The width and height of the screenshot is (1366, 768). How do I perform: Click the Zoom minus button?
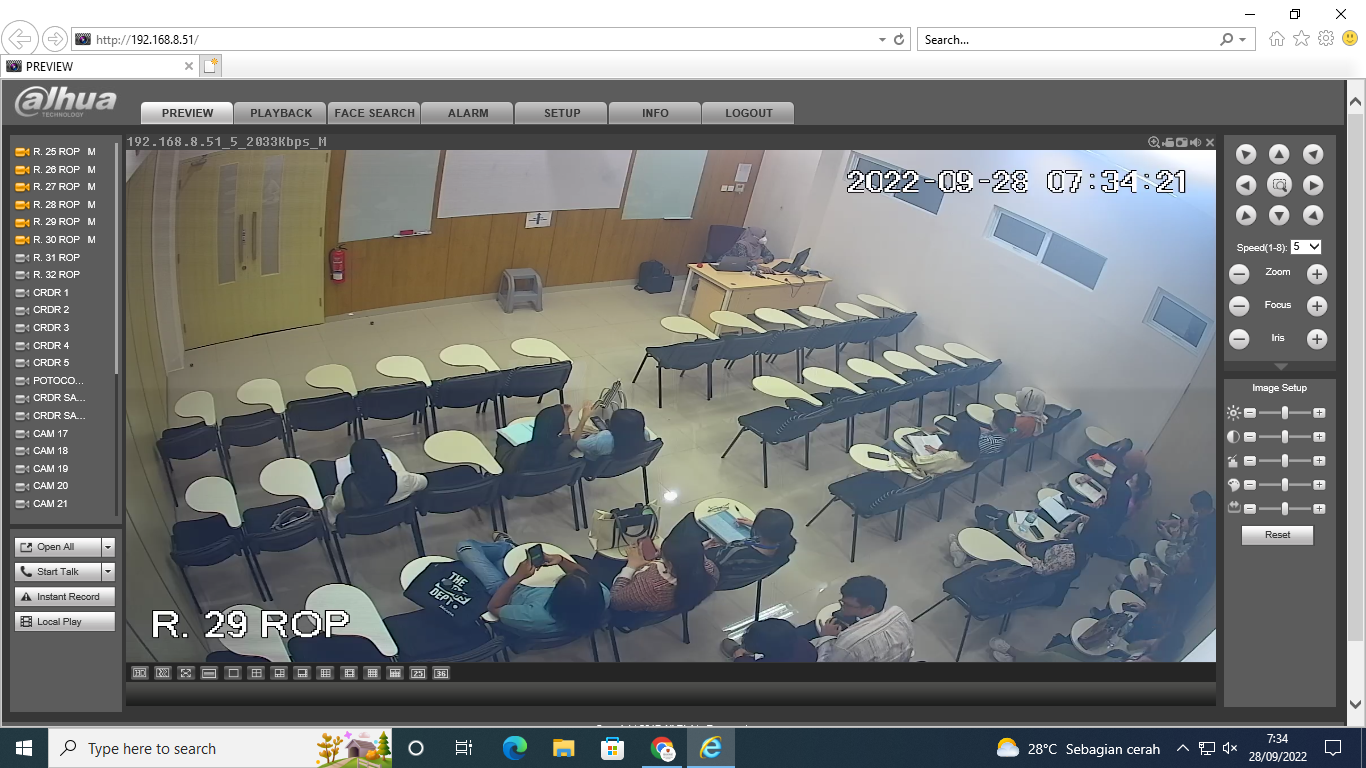[x=1239, y=274]
